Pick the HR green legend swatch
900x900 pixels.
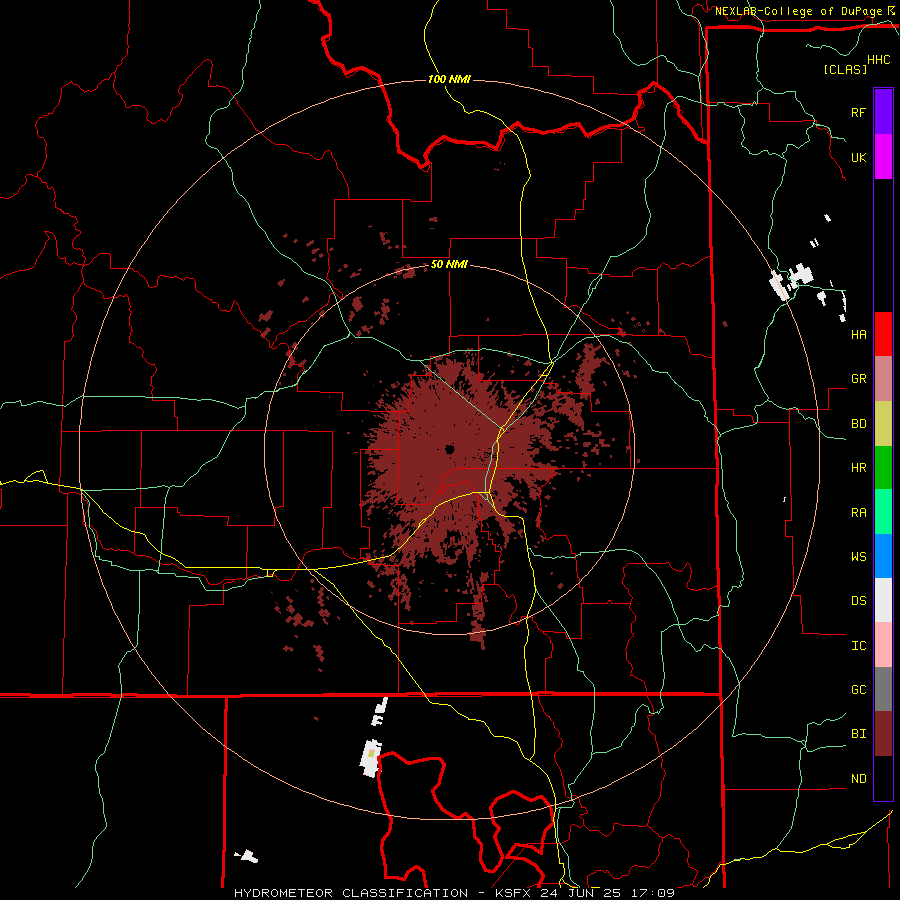click(883, 468)
